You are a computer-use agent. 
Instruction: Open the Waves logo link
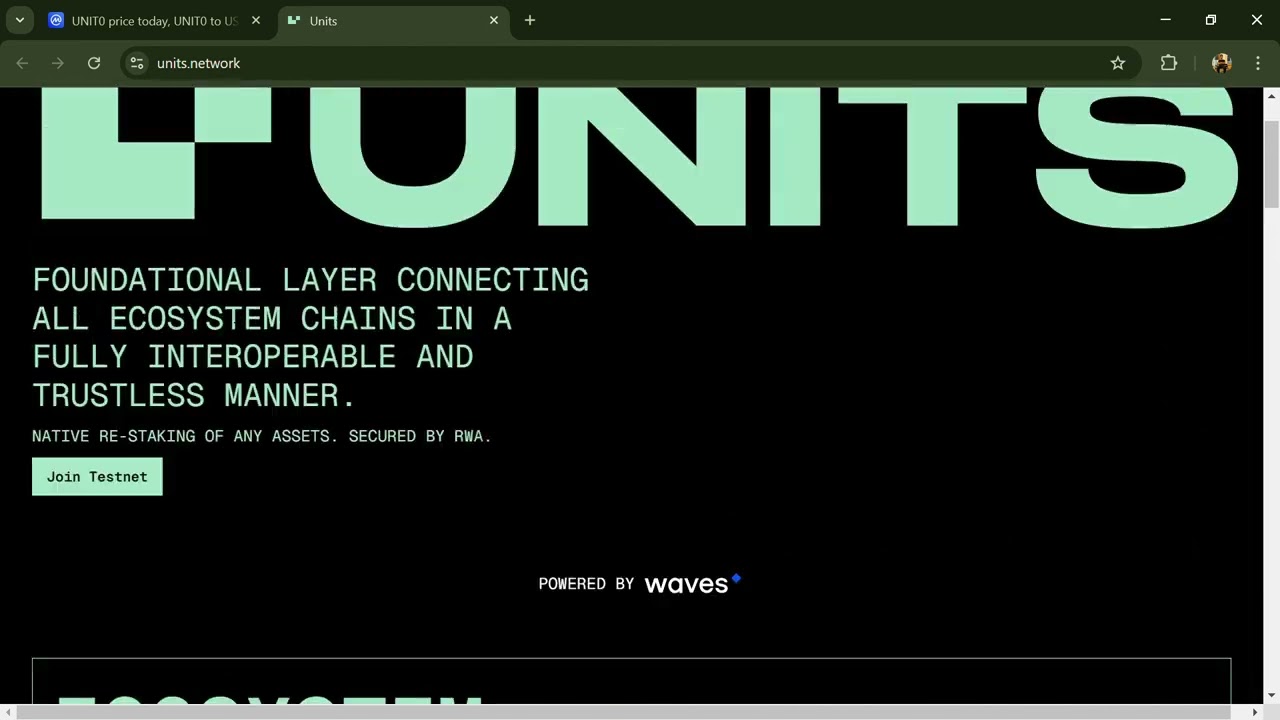(692, 583)
